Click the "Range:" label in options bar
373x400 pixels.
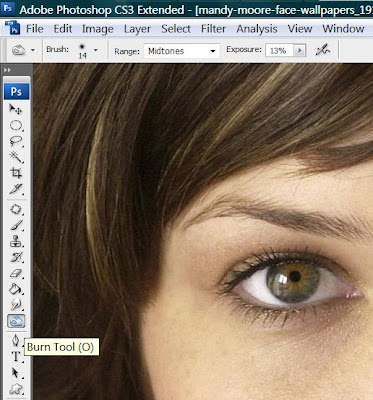(x=127, y=51)
